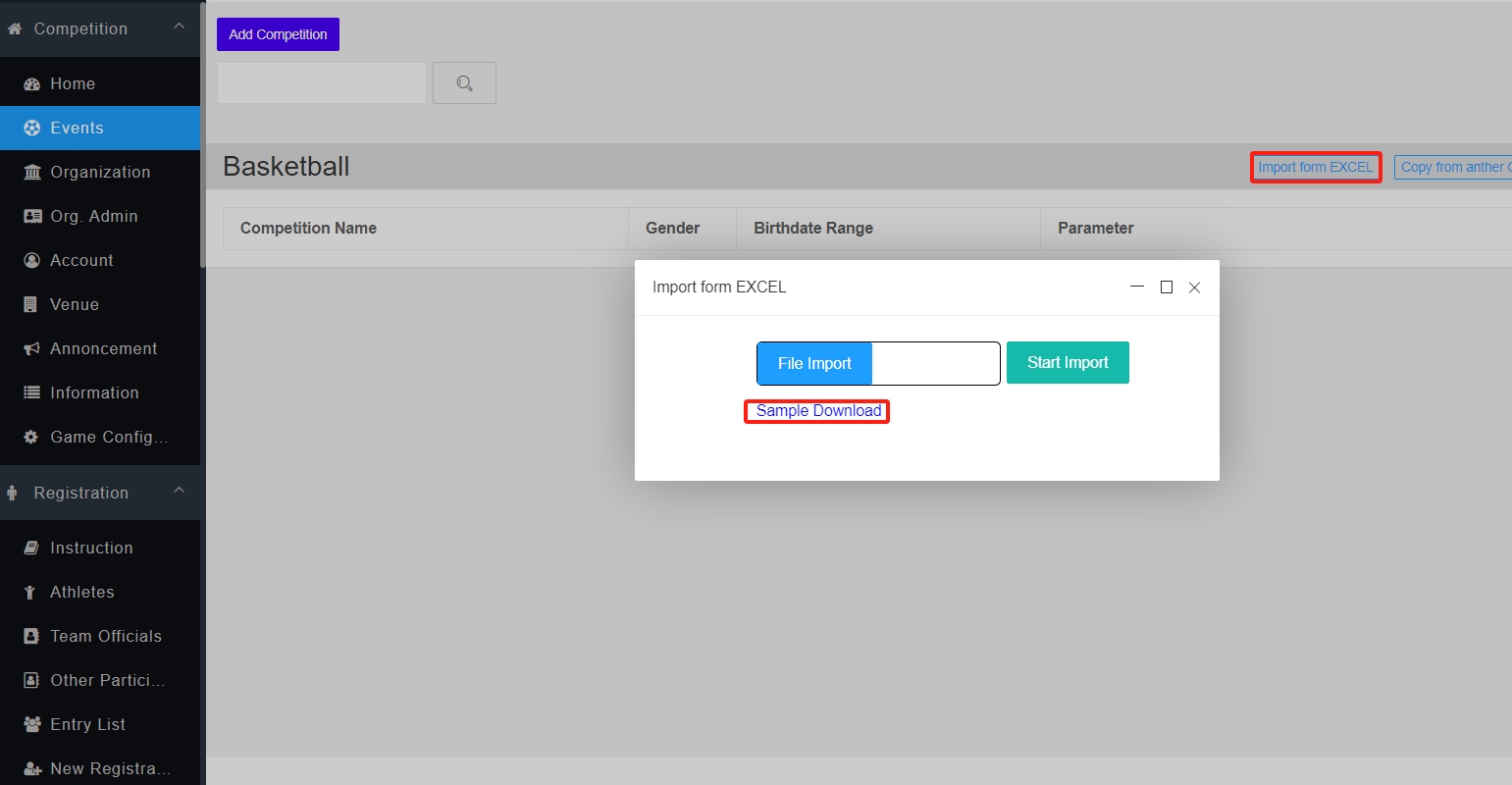Click the Import form EXCEL link
The width and height of the screenshot is (1512, 785).
[1315, 168]
